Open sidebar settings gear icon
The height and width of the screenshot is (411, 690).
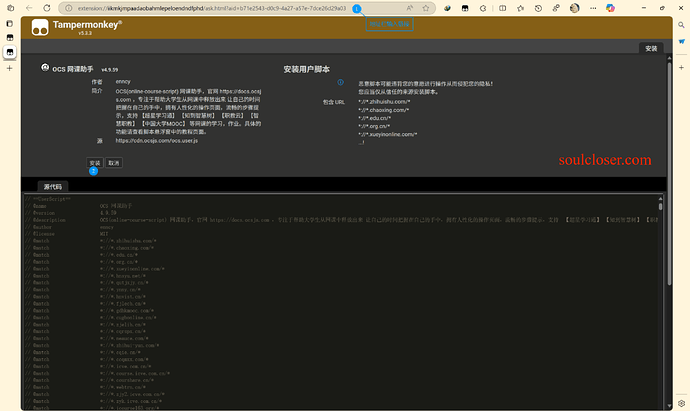(x=681, y=403)
